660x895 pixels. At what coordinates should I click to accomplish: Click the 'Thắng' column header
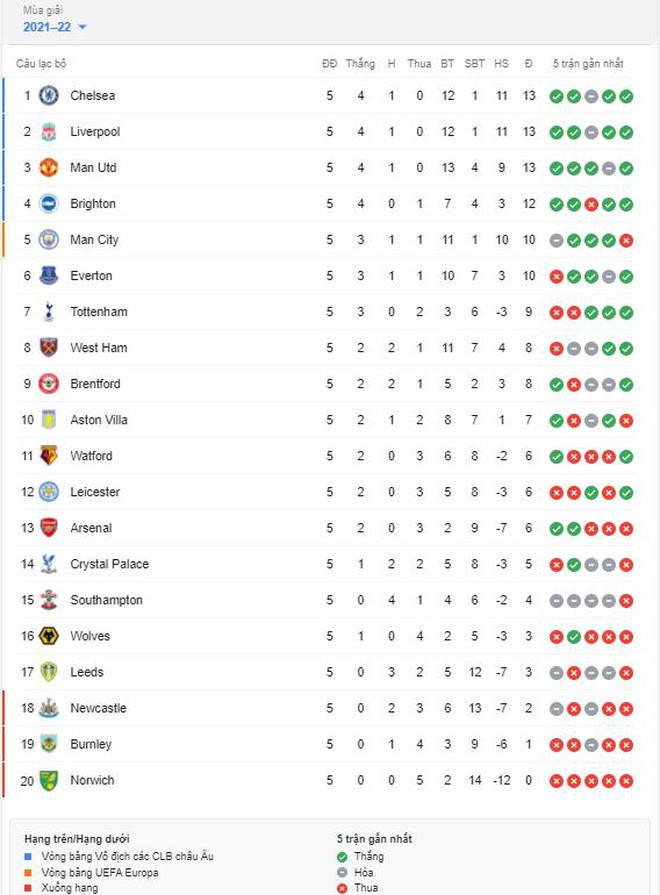click(x=360, y=64)
